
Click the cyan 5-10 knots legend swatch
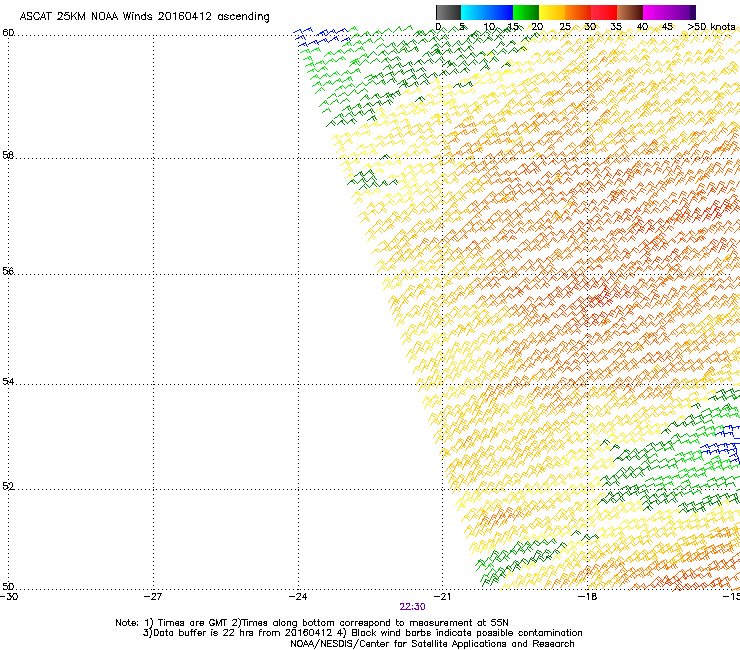pos(474,12)
